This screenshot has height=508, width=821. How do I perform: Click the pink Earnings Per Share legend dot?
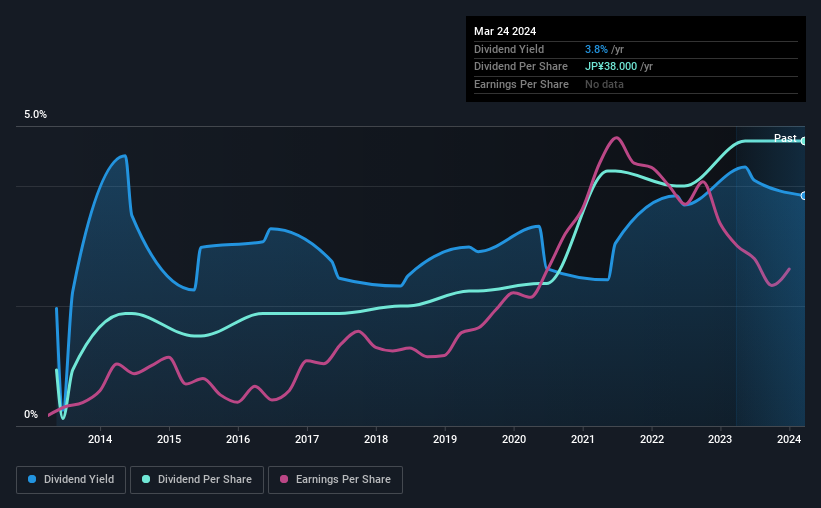pyautogui.click(x=284, y=480)
